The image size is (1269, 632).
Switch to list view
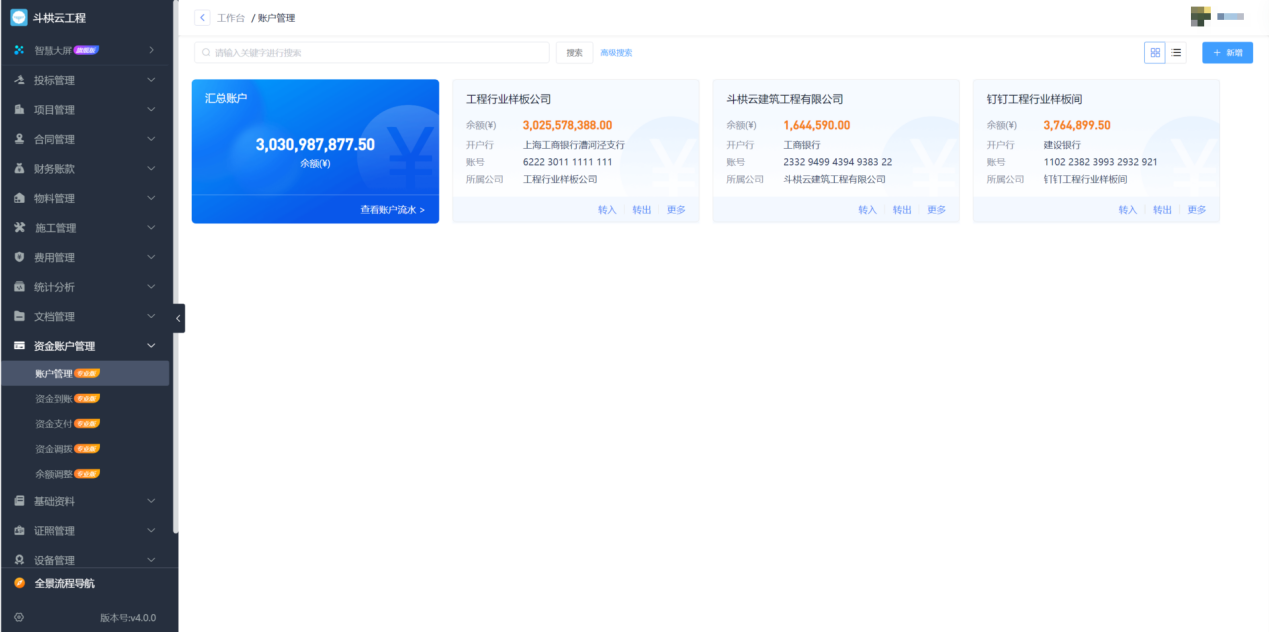pos(1176,53)
